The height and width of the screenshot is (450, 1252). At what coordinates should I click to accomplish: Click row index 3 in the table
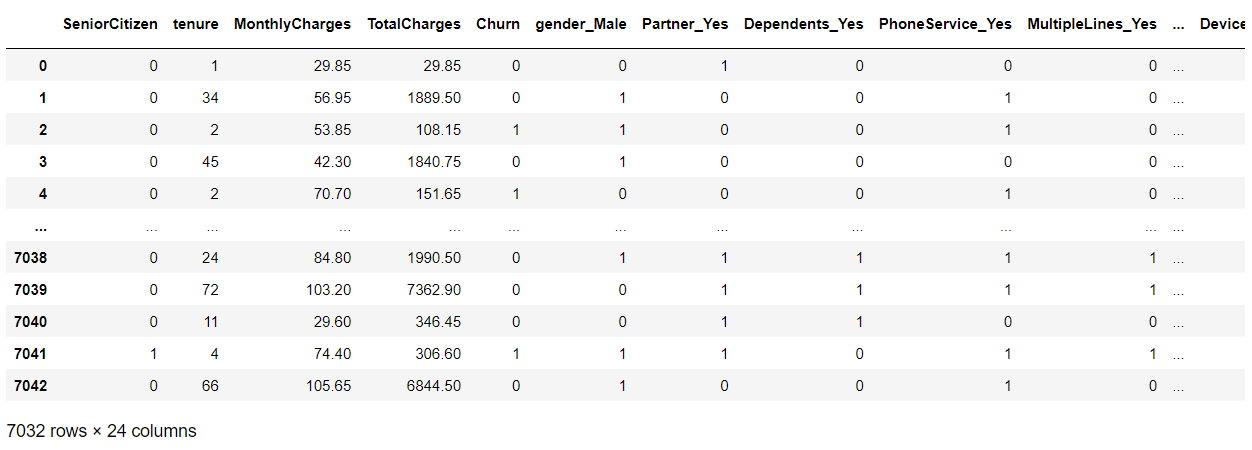pyautogui.click(x=42, y=162)
